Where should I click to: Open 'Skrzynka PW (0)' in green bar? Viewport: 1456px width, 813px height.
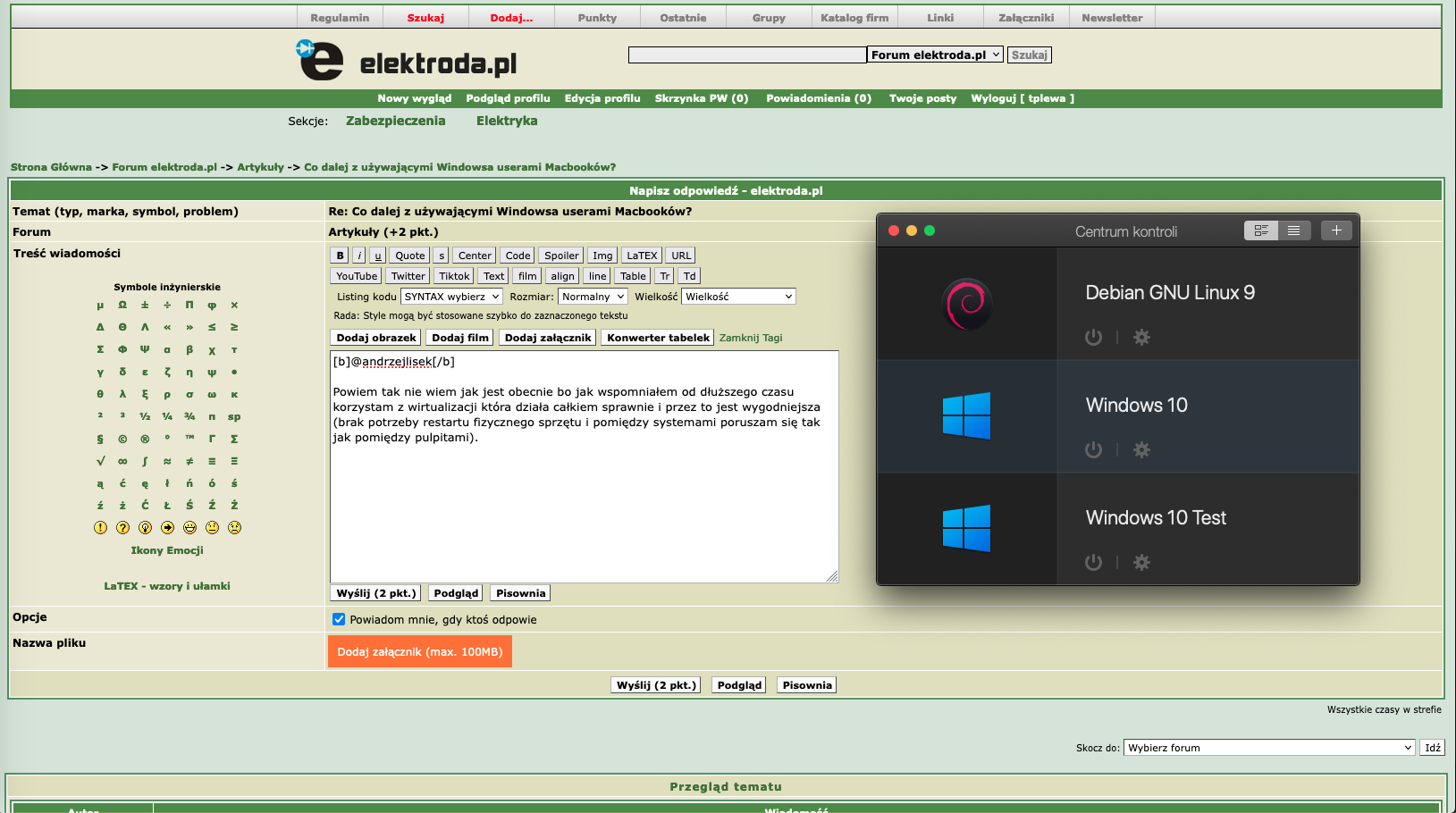tap(702, 98)
